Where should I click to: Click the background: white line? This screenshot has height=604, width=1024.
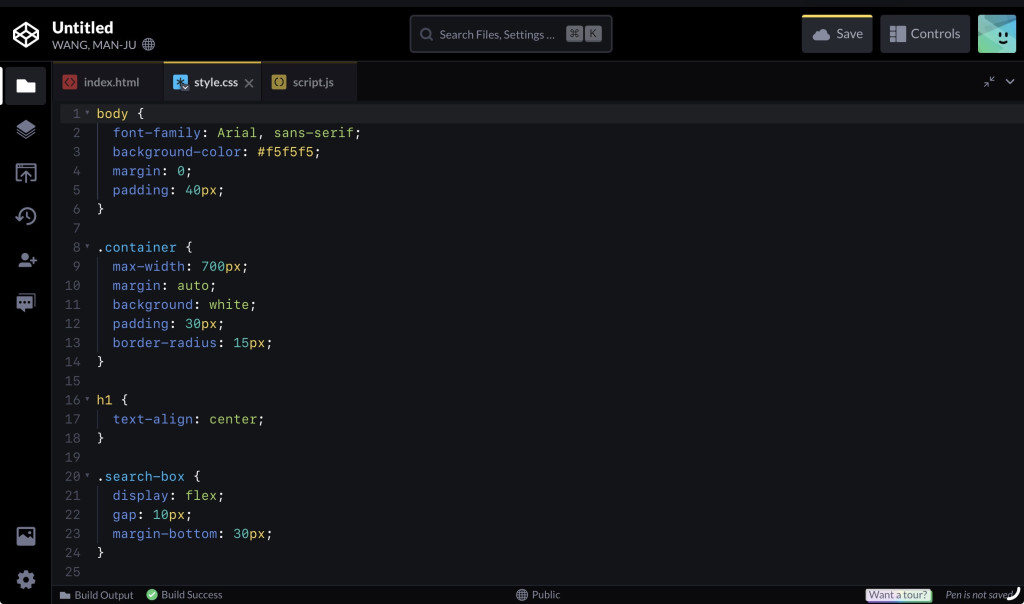pos(184,304)
